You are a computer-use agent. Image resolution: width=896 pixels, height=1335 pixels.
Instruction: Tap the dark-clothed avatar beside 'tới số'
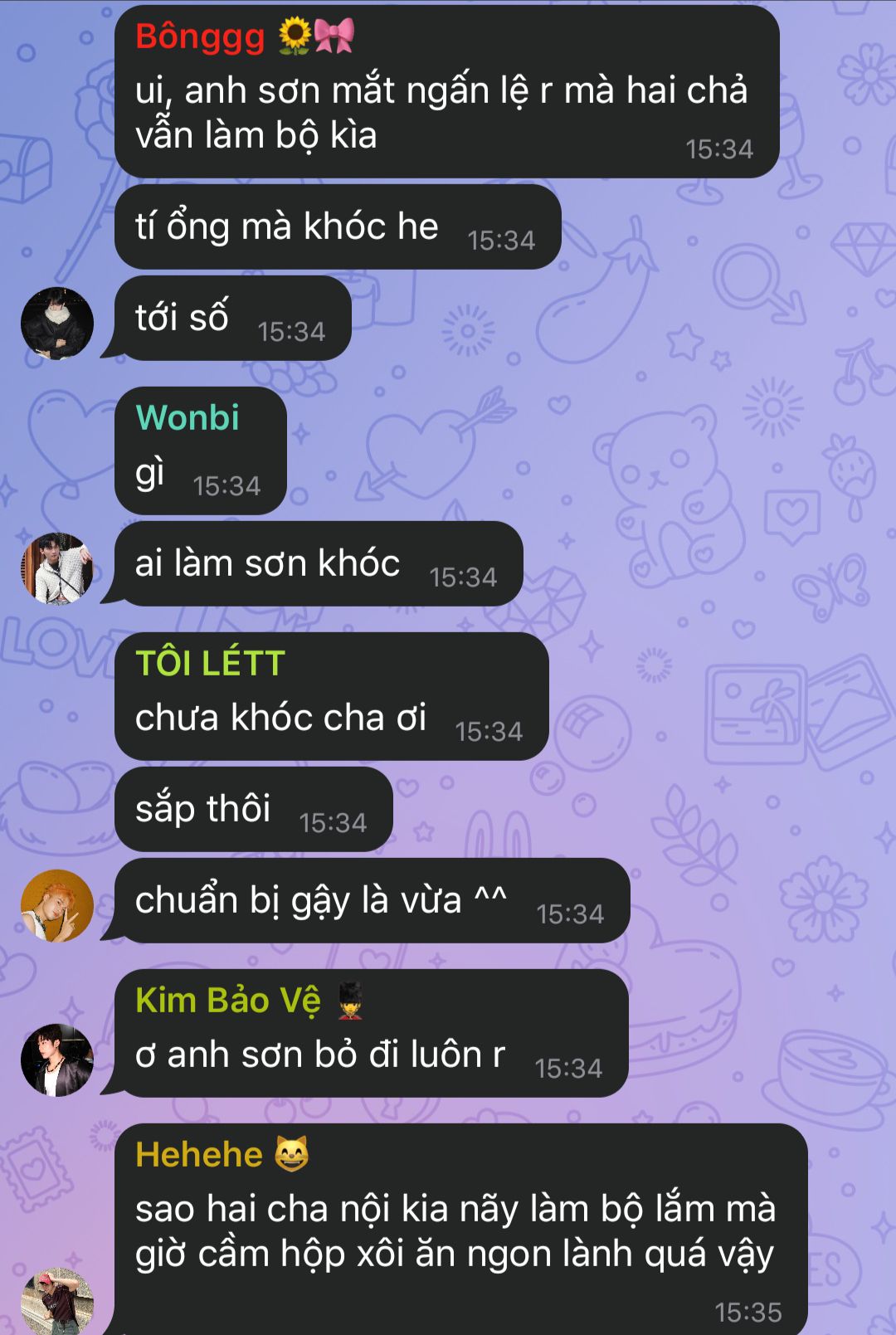tap(57, 323)
